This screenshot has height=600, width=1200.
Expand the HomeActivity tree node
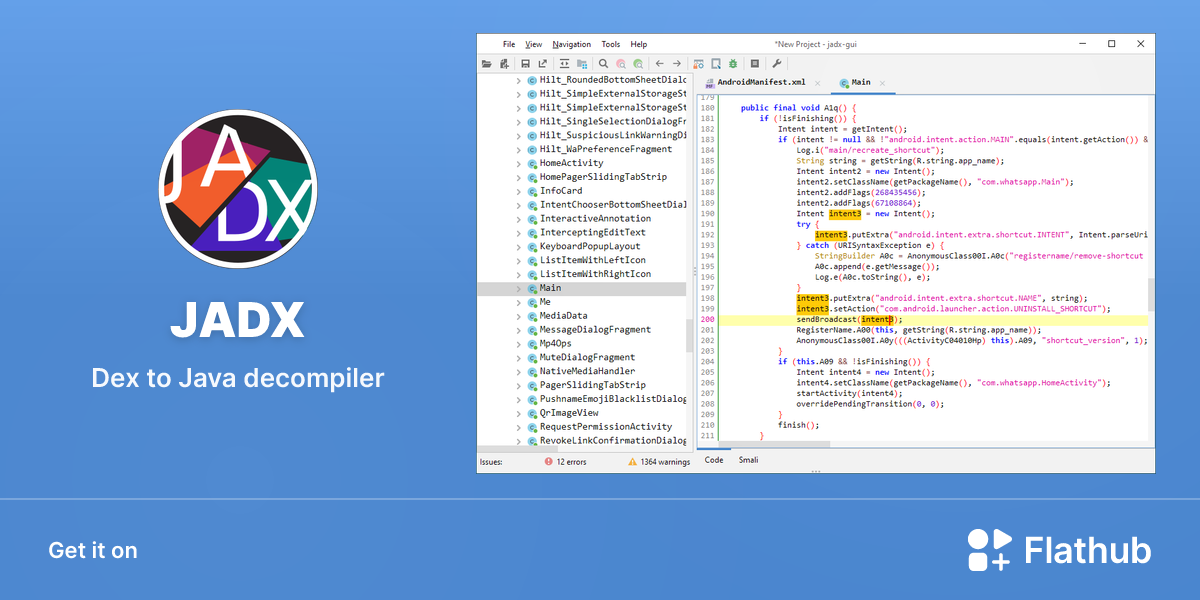point(518,163)
